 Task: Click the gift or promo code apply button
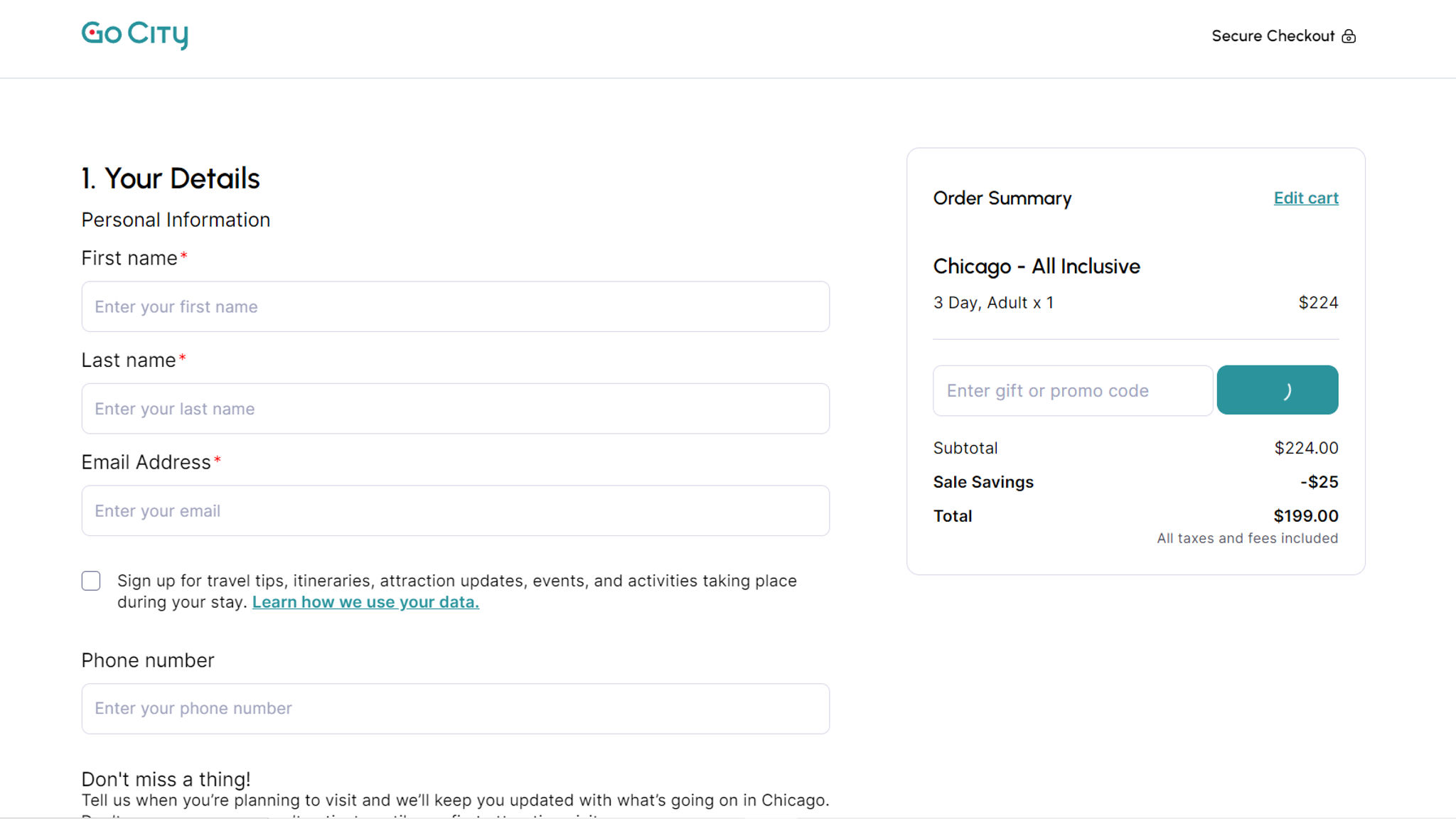[x=1278, y=390]
